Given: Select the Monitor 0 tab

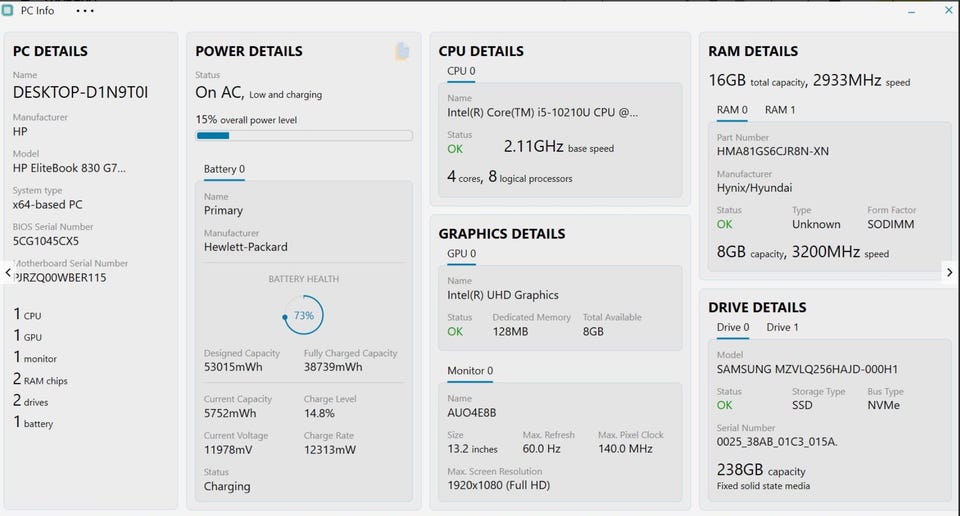Looking at the screenshot, I should tap(469, 371).
